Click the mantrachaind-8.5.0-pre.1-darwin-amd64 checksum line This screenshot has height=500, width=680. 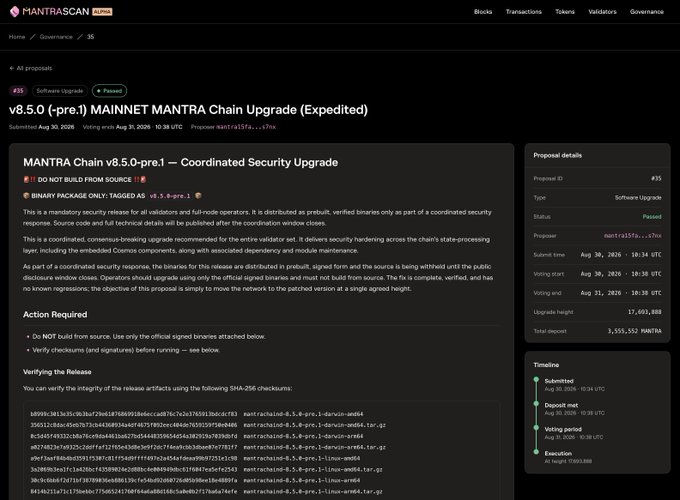pyautogui.click(x=196, y=414)
